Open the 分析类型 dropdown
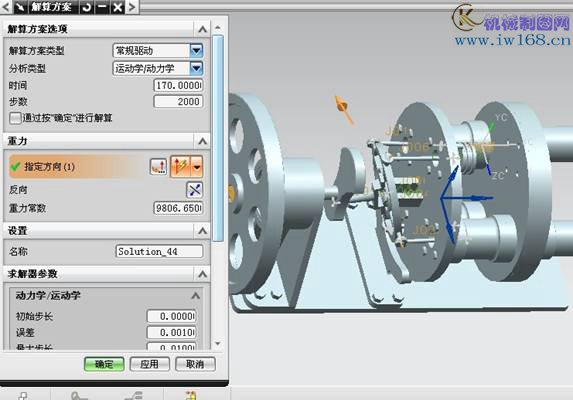 [x=196, y=68]
